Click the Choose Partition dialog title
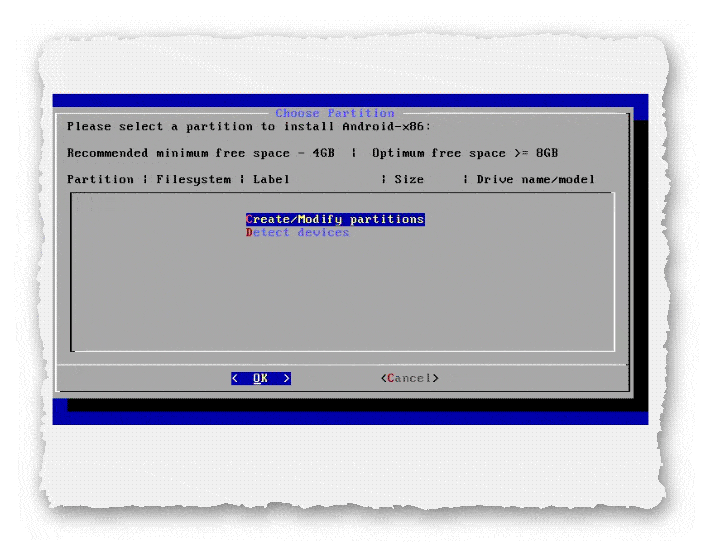The width and height of the screenshot is (704, 544). click(x=335, y=113)
